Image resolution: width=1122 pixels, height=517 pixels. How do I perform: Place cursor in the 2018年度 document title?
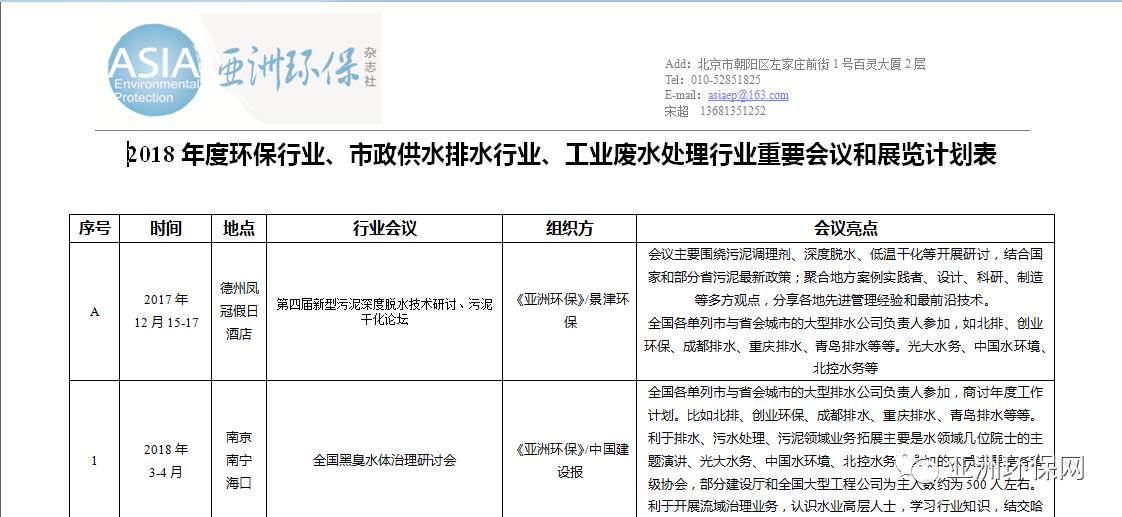tap(562, 155)
